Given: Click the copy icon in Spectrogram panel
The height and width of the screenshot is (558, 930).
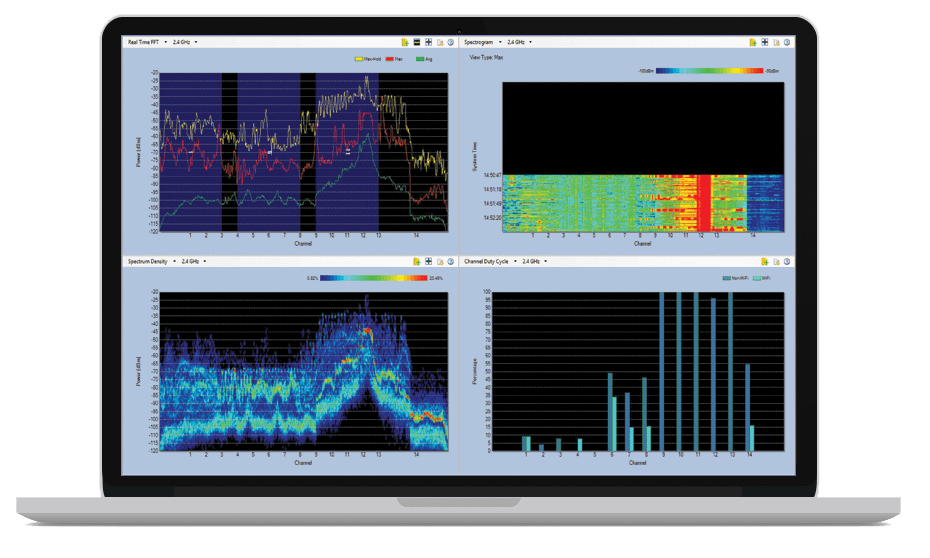Looking at the screenshot, I should click(776, 42).
